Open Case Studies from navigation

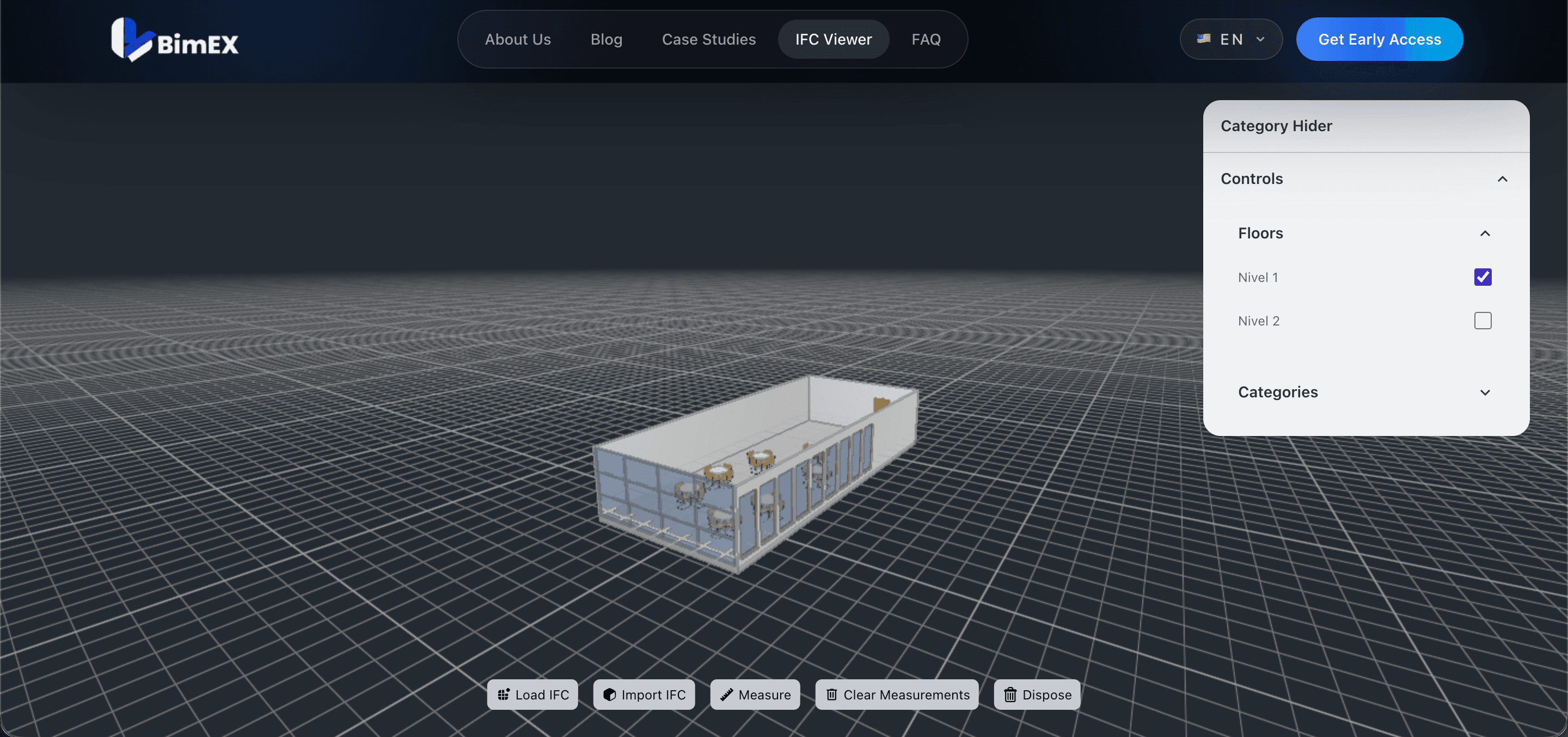[x=708, y=39]
